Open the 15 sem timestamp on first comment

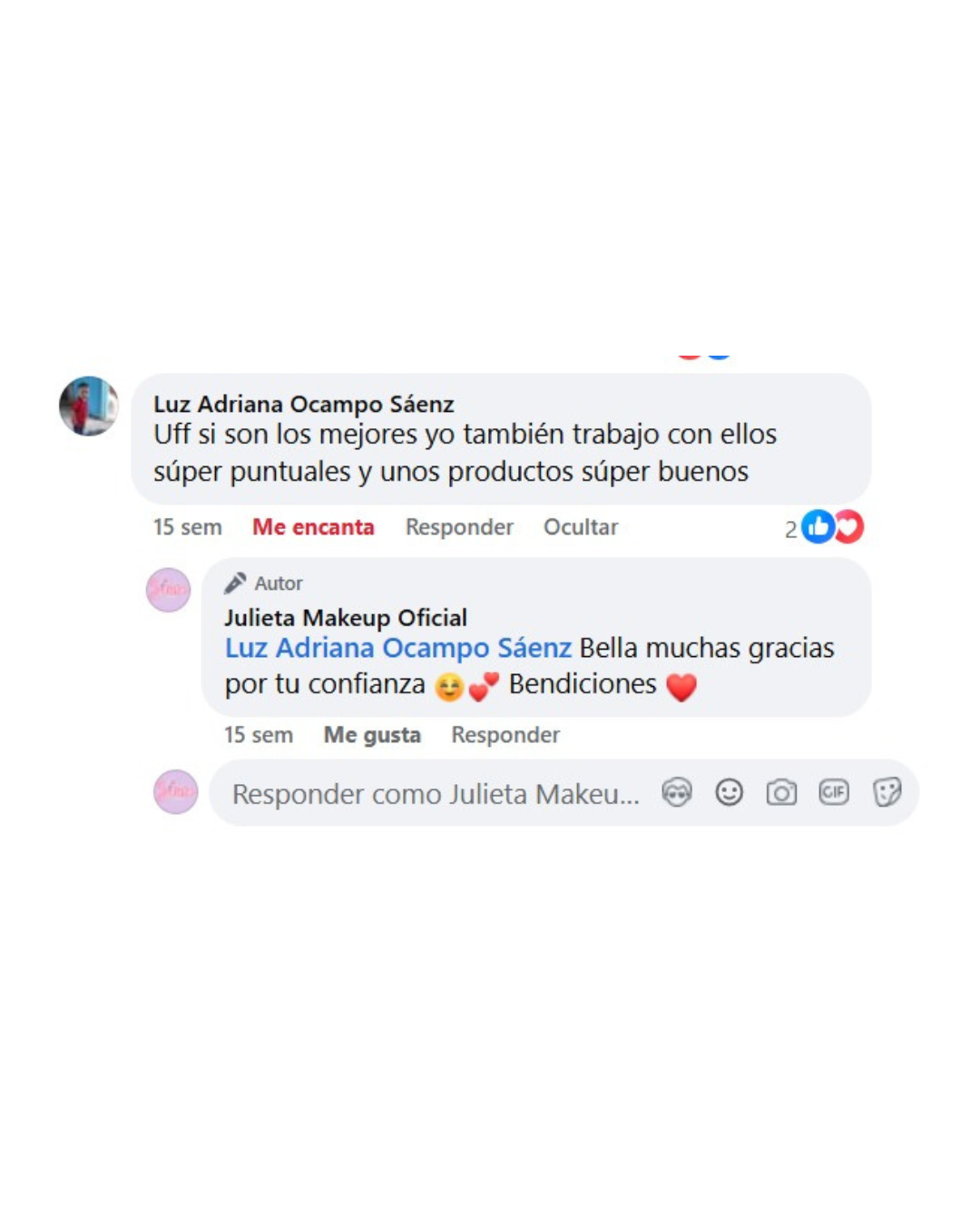pos(188,527)
